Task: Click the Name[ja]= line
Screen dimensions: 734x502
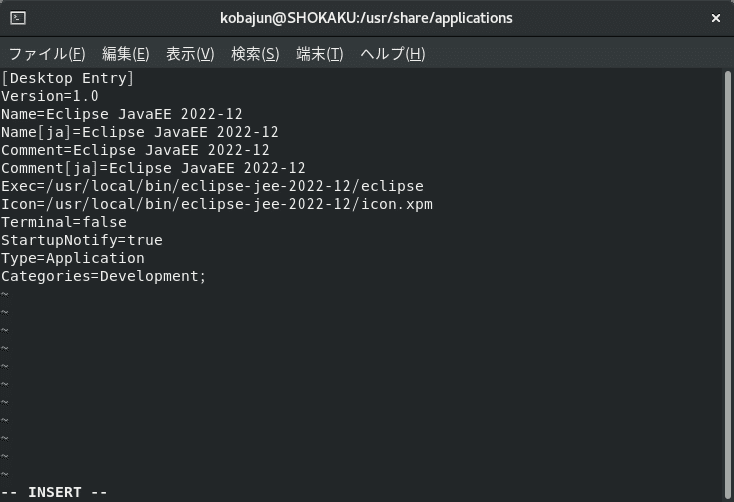Action: tap(139, 132)
